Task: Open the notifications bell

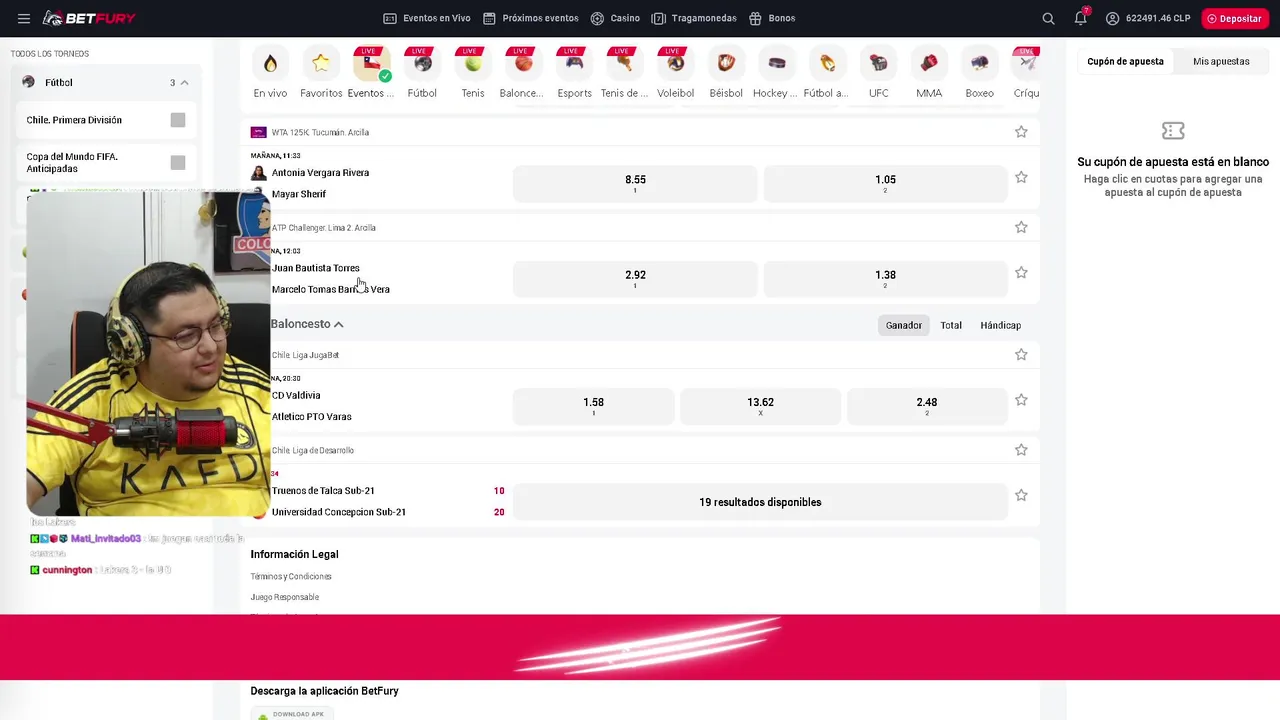Action: point(1080,18)
